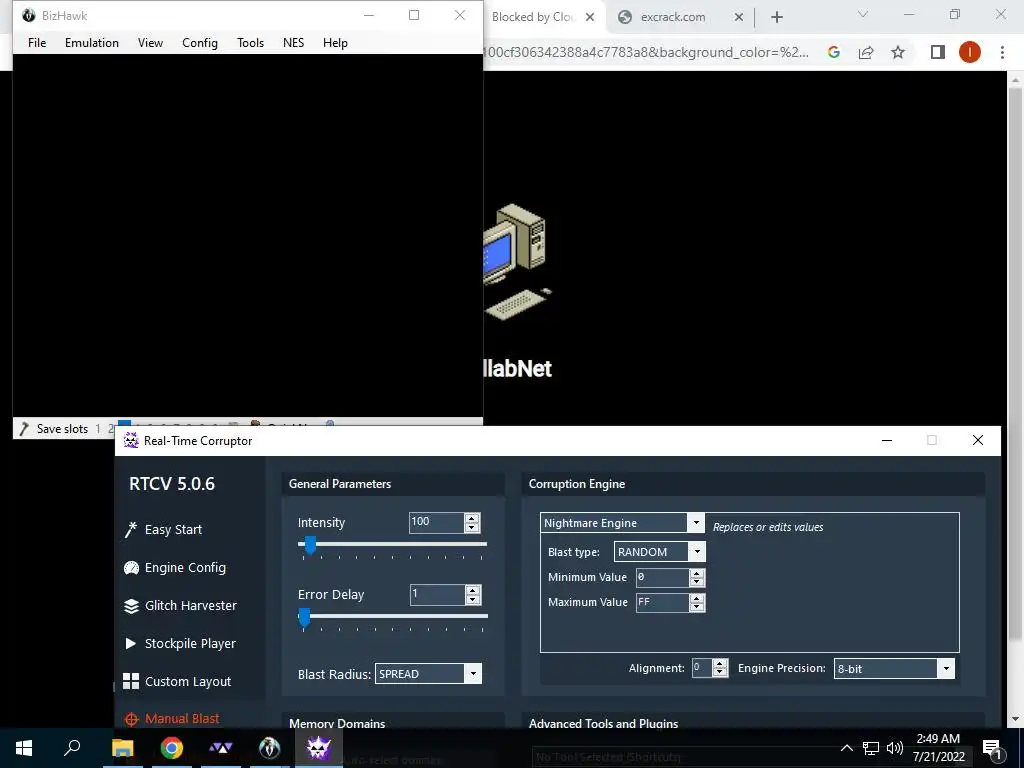The width and height of the screenshot is (1024, 768).
Task: Open the Chrome three-dot menu
Action: tap(1002, 52)
